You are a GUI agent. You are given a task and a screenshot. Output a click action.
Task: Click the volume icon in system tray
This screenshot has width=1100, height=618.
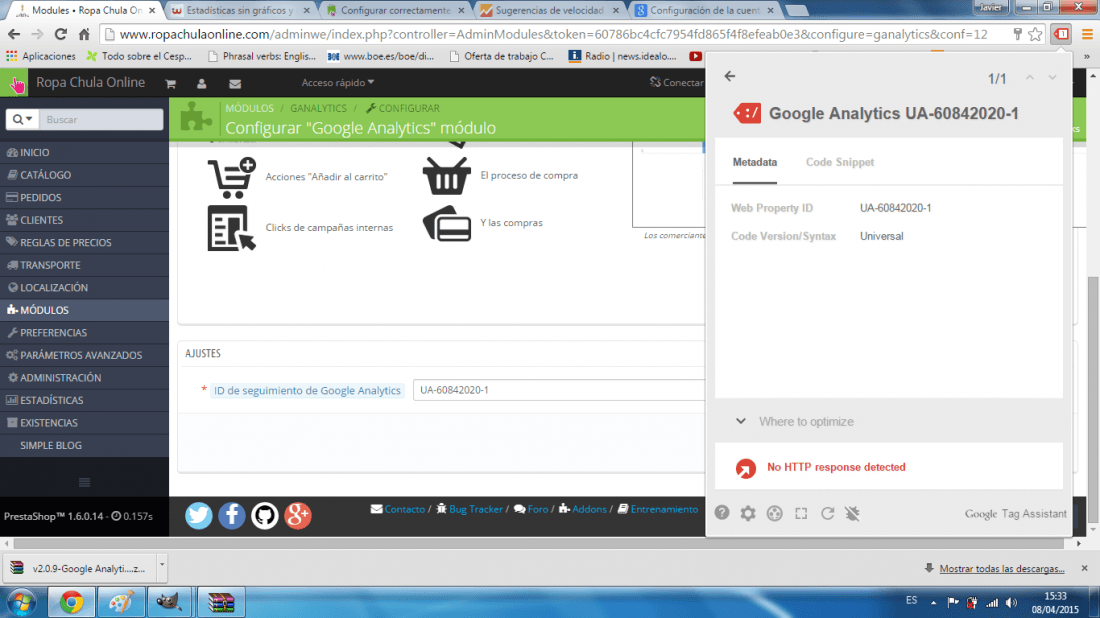coord(1011,603)
